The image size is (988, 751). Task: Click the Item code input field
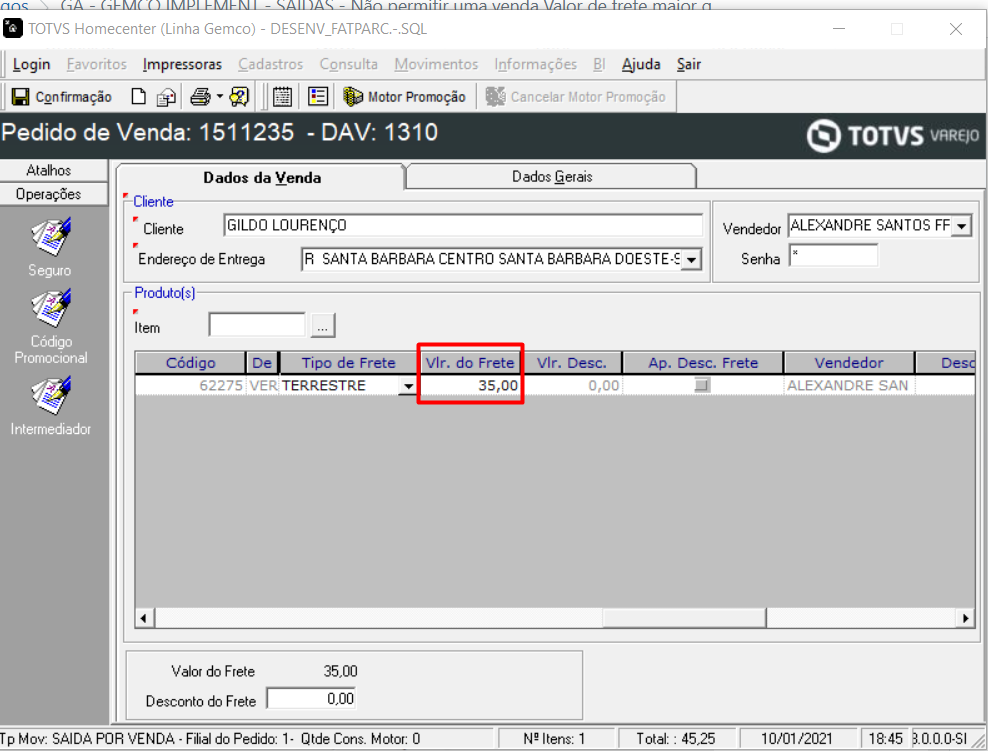[257, 325]
